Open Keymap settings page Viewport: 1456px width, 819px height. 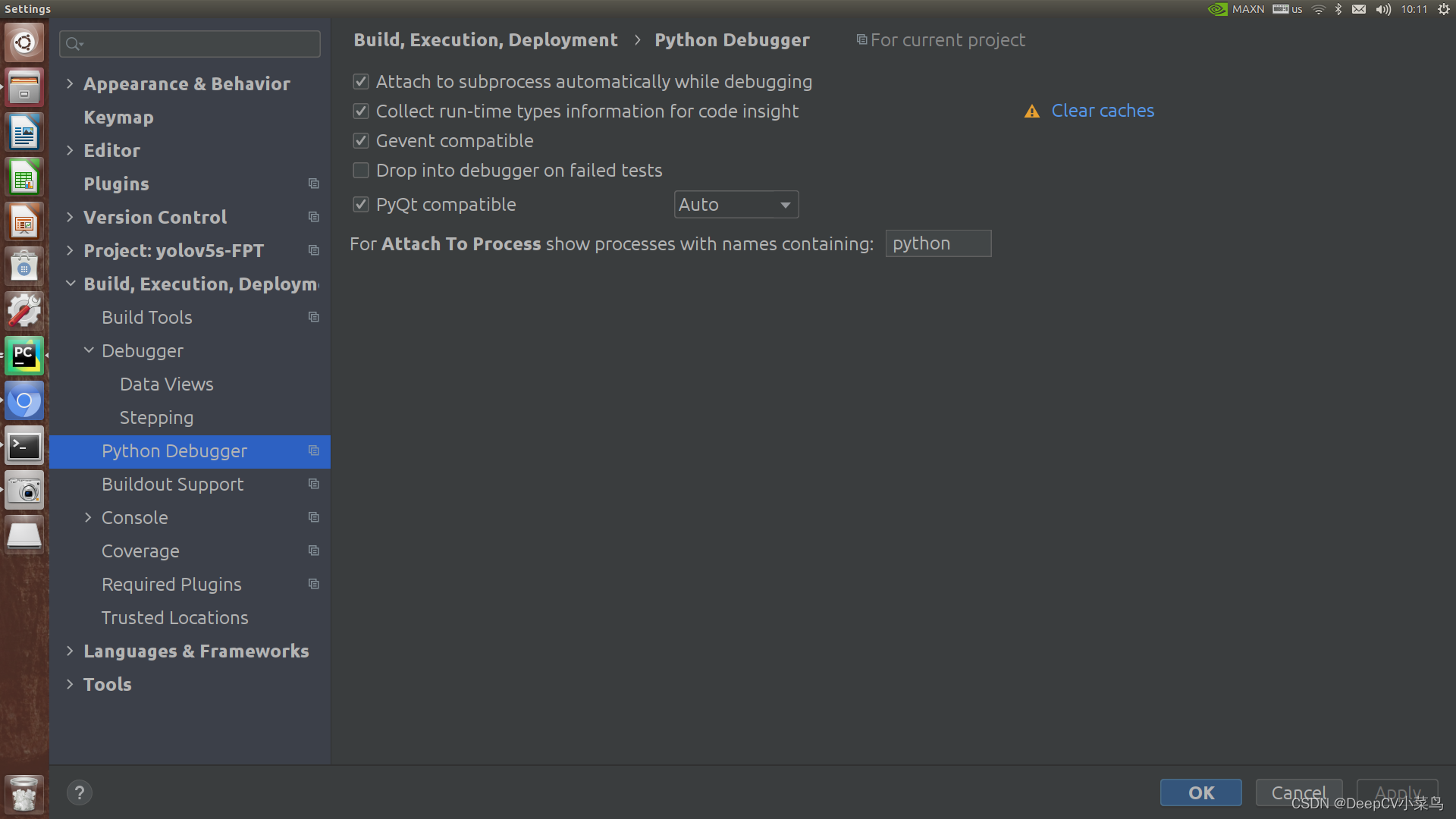coord(118,118)
